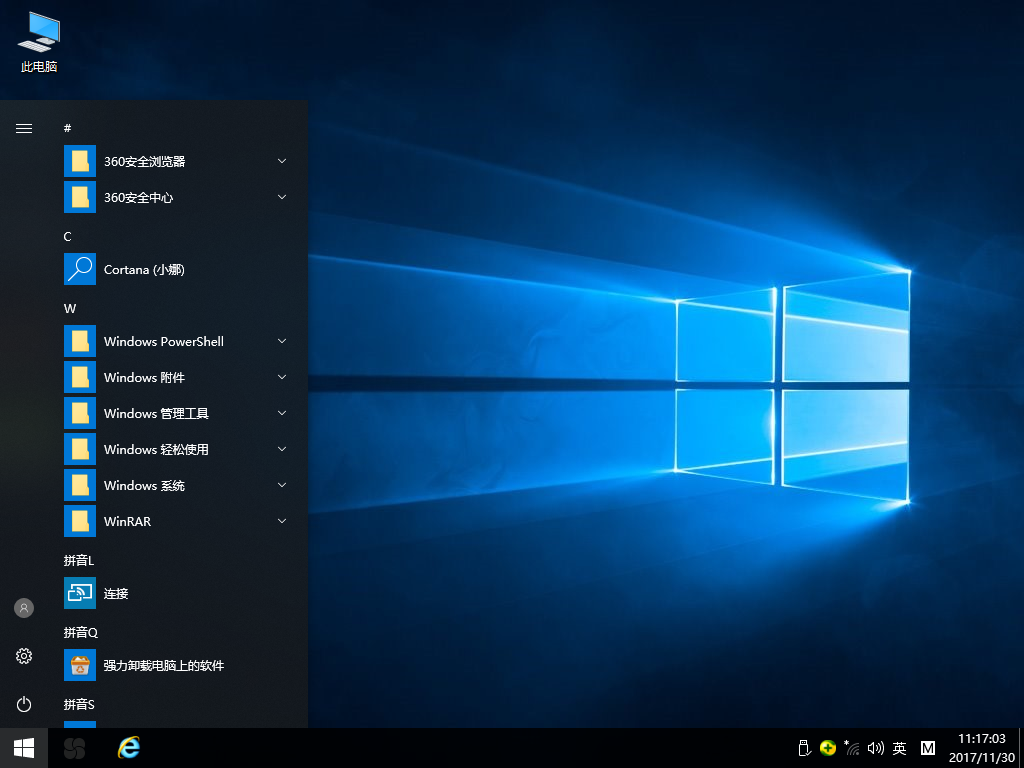The width and height of the screenshot is (1024, 768).
Task: Click the Wi-Fi network tray icon
Action: click(x=852, y=748)
